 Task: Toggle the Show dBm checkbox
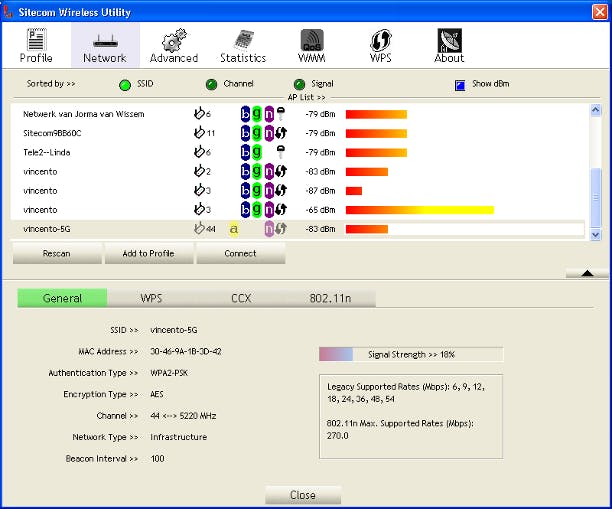click(460, 84)
